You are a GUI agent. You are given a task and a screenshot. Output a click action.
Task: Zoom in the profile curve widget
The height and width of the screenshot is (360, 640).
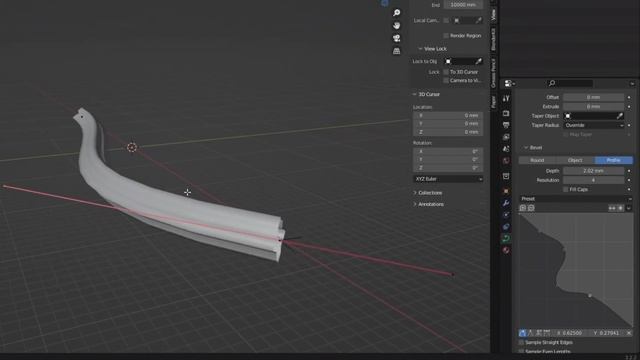[523, 208]
